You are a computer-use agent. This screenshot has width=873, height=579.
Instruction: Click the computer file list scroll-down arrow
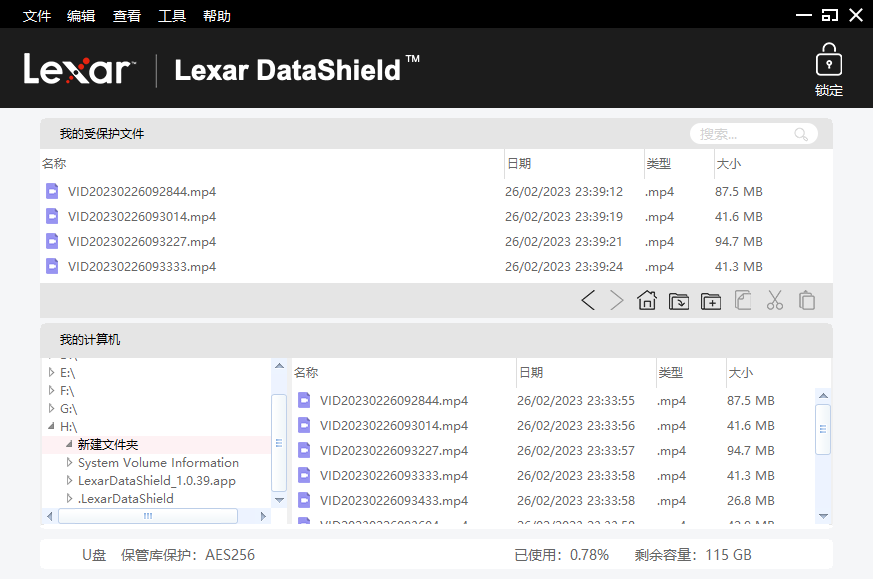coord(823,516)
